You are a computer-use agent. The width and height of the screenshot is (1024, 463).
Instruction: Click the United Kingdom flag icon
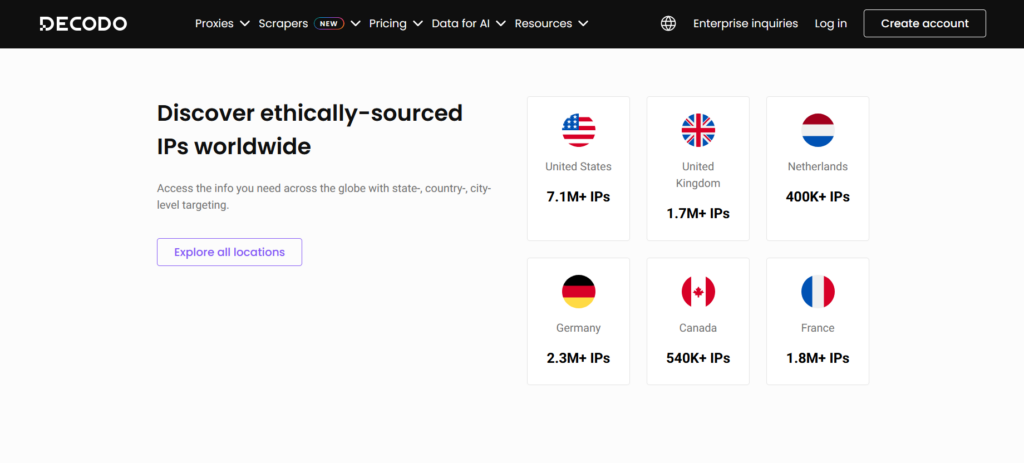[698, 130]
